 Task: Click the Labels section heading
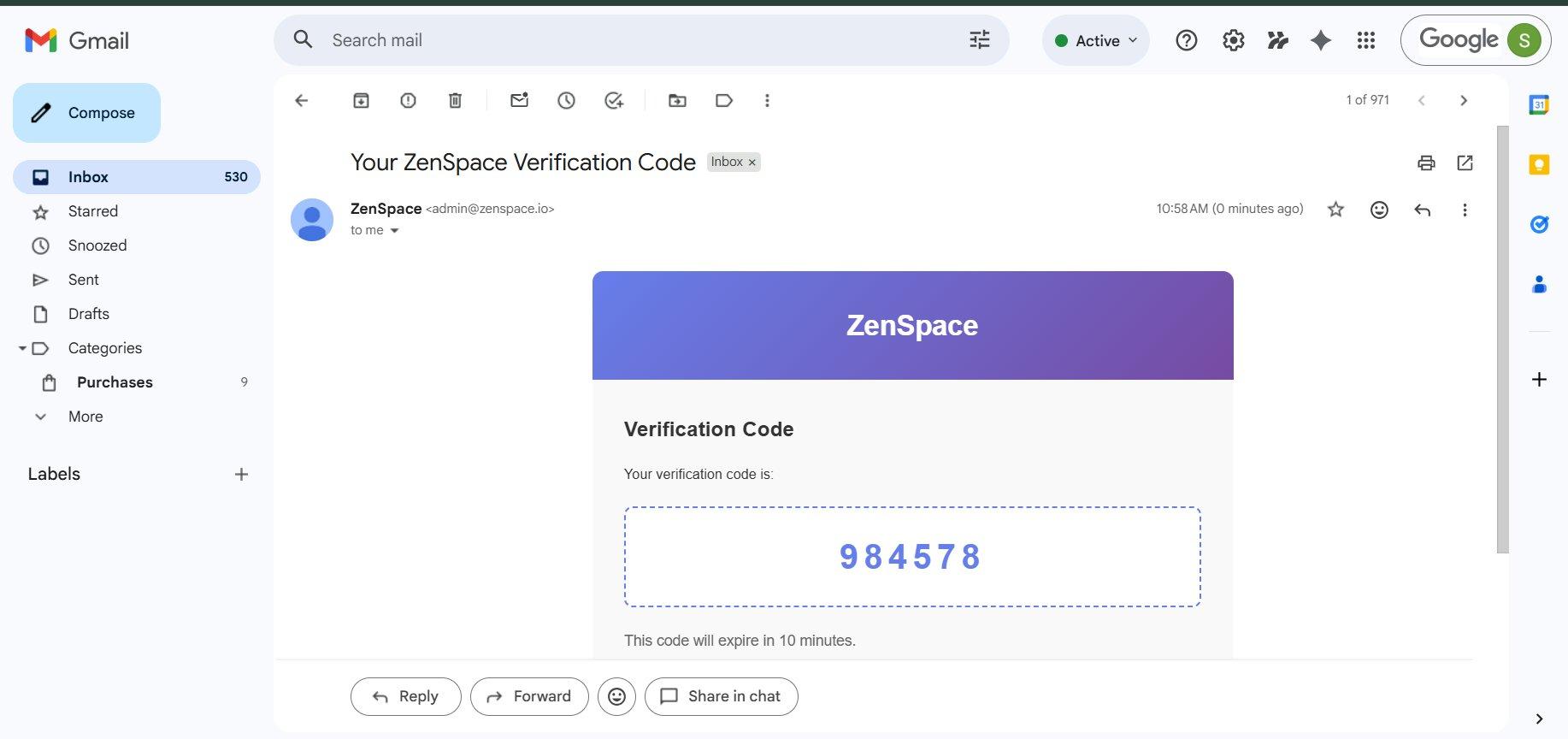pos(54,474)
